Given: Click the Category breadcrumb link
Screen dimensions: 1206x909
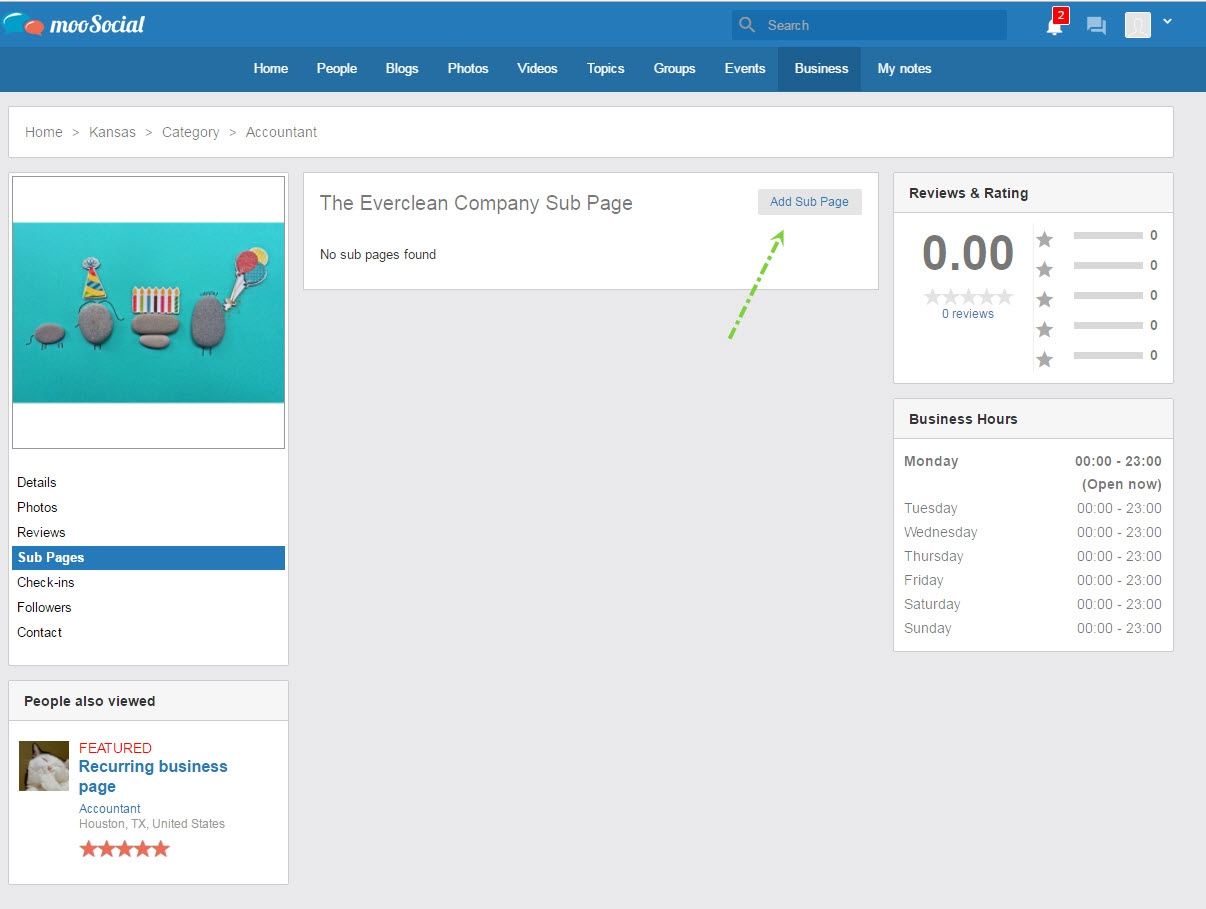Looking at the screenshot, I should [x=191, y=132].
